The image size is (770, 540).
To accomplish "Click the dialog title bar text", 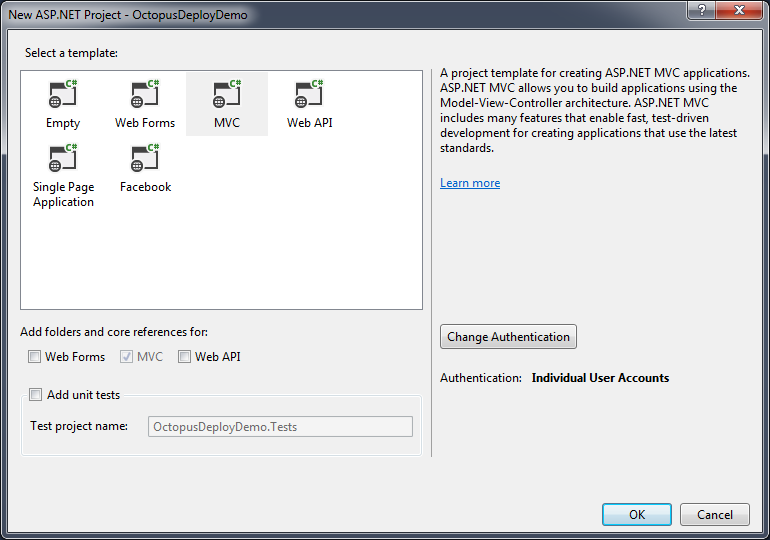I will [127, 16].
